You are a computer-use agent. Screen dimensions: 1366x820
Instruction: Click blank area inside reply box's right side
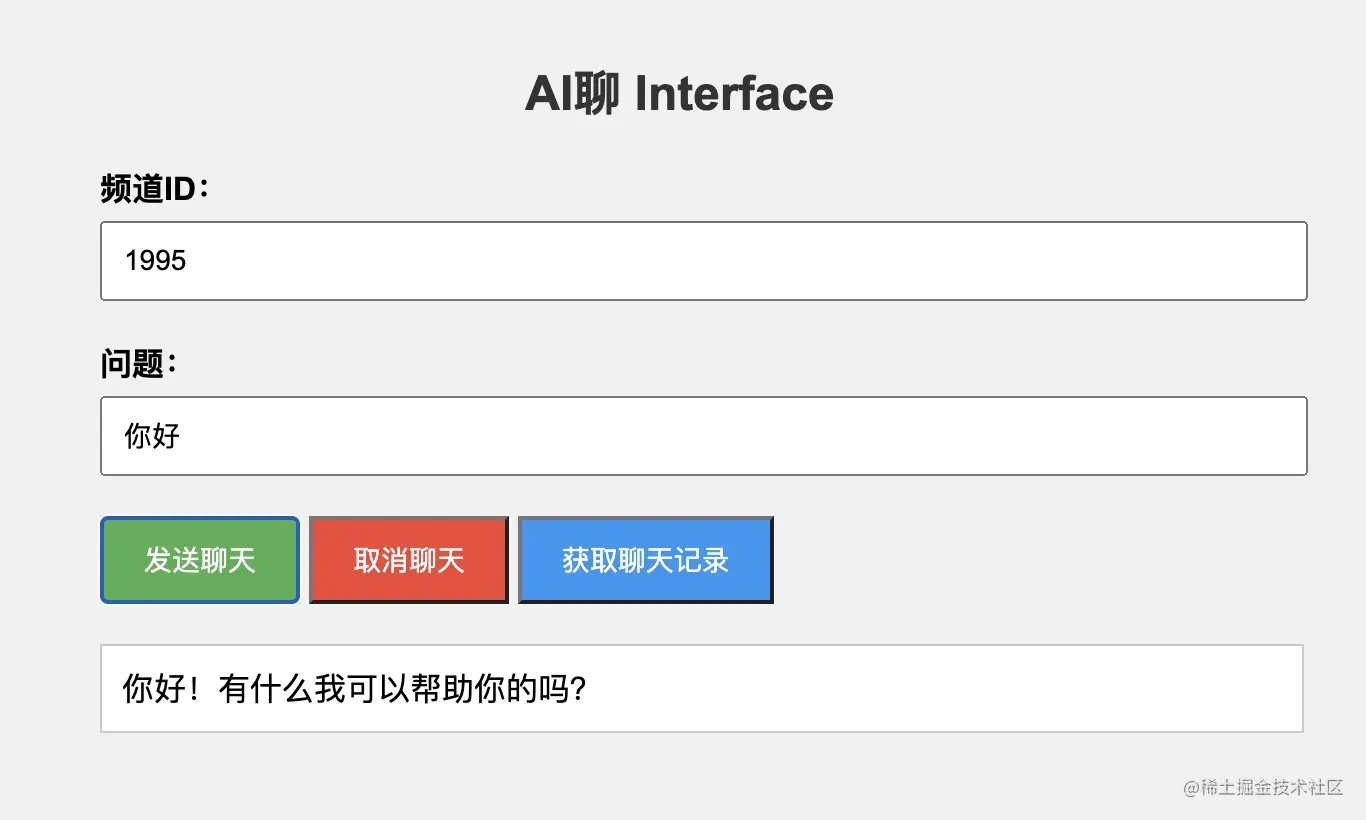pos(1000,689)
